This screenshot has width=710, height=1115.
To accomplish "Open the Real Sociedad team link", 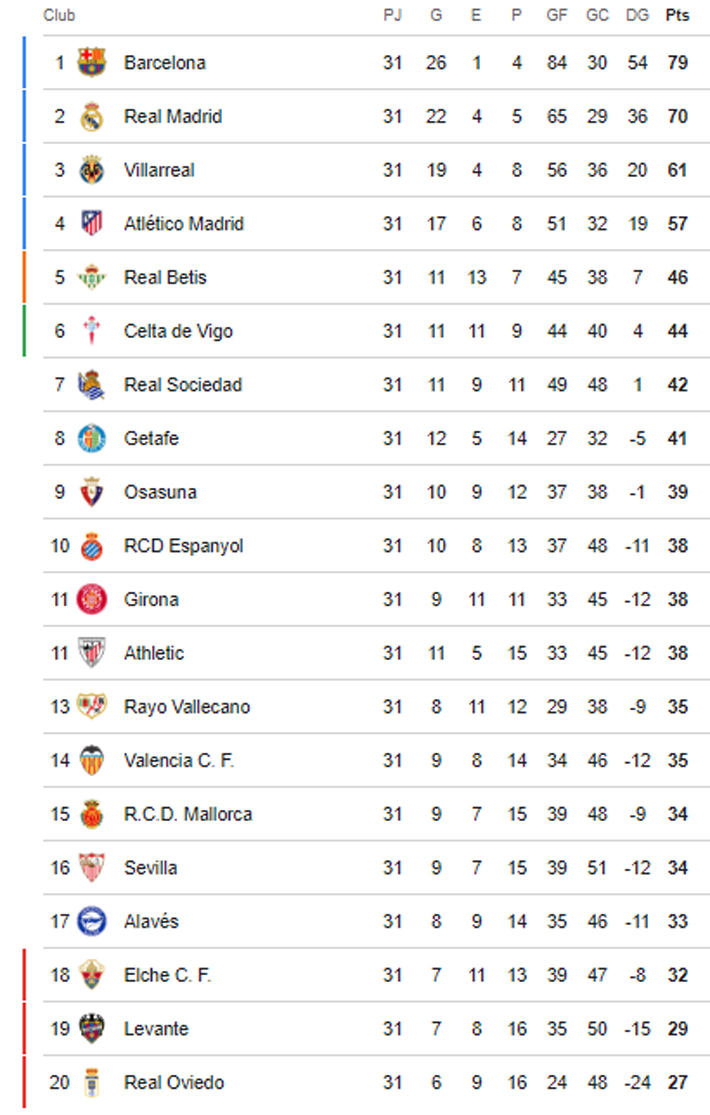I will point(183,385).
